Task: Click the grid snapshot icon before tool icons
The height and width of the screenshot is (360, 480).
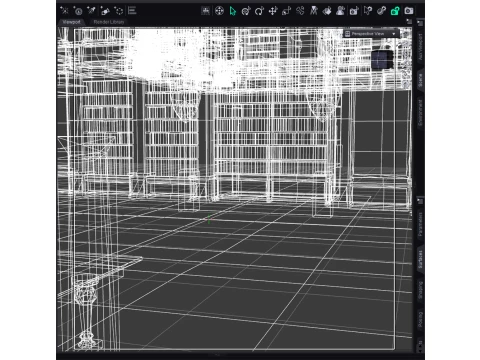Action: click(x=206, y=11)
